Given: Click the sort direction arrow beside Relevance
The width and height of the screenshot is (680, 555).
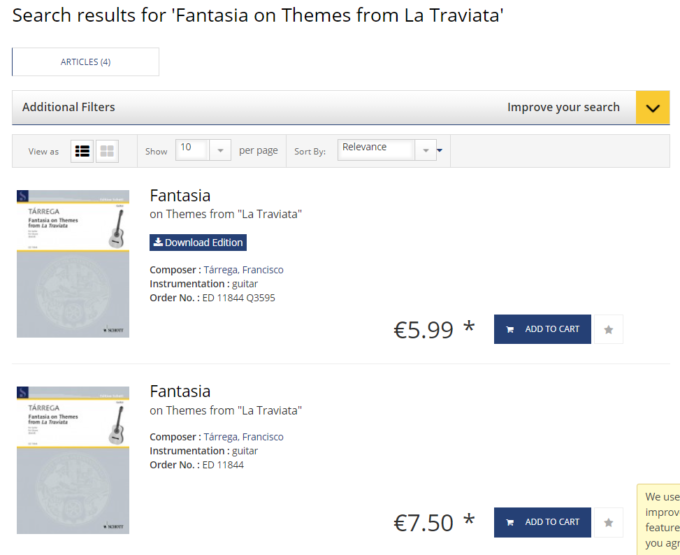Looking at the screenshot, I should pos(440,151).
